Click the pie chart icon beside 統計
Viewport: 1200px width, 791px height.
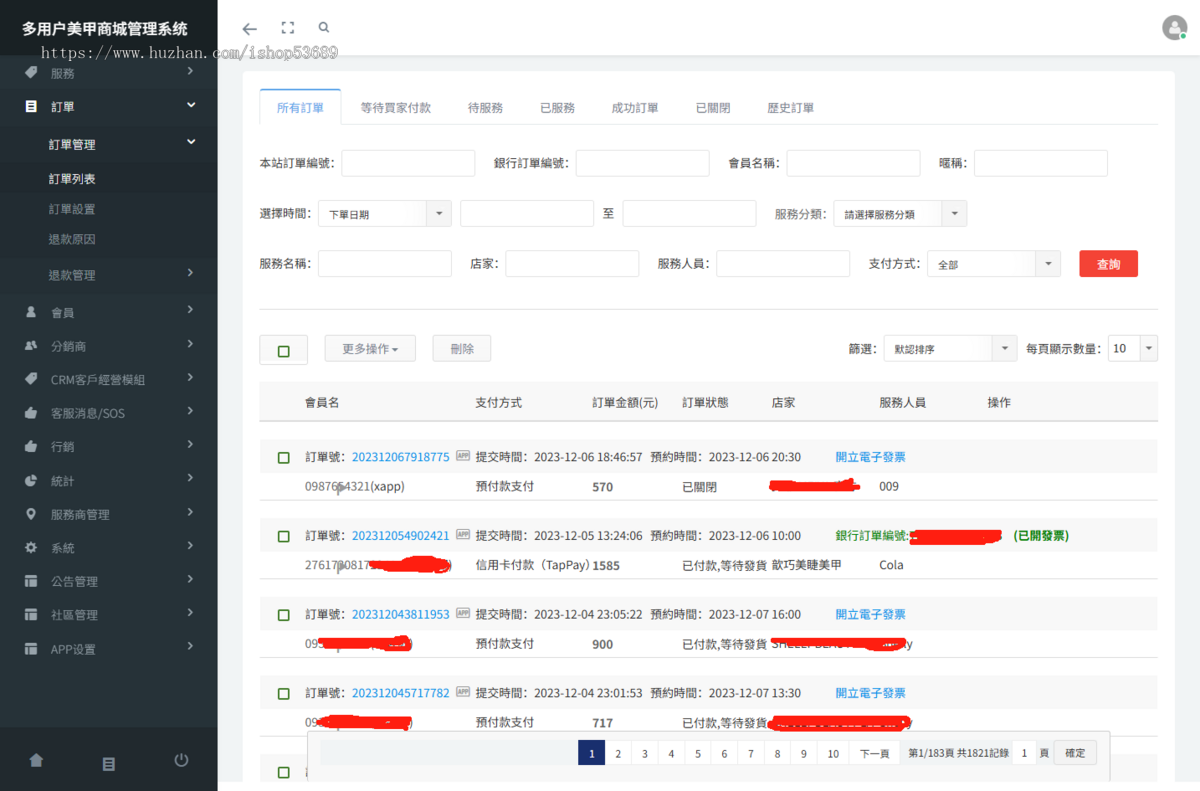[x=31, y=480]
